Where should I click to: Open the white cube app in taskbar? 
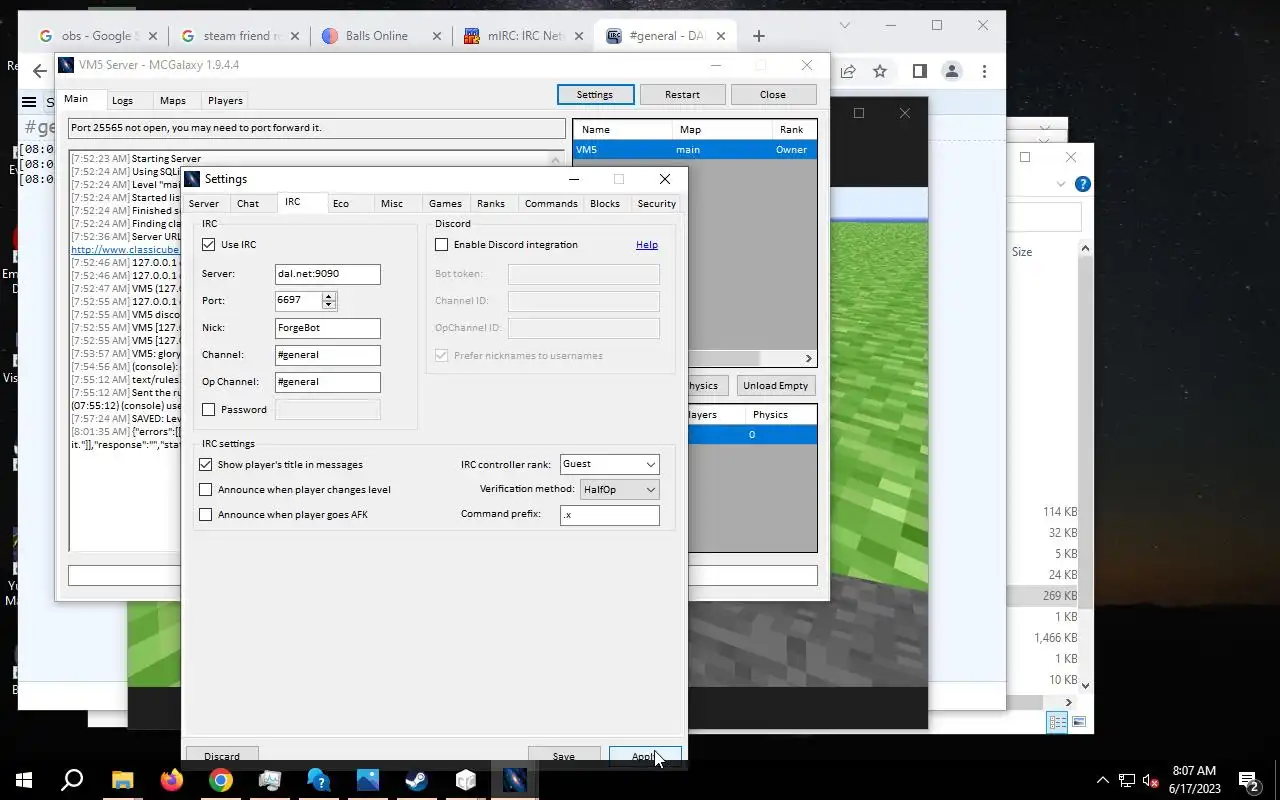tap(465, 780)
